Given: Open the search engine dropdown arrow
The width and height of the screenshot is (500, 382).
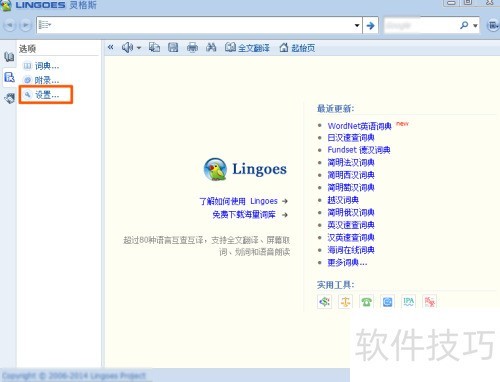Looking at the screenshot, I should (475, 25).
